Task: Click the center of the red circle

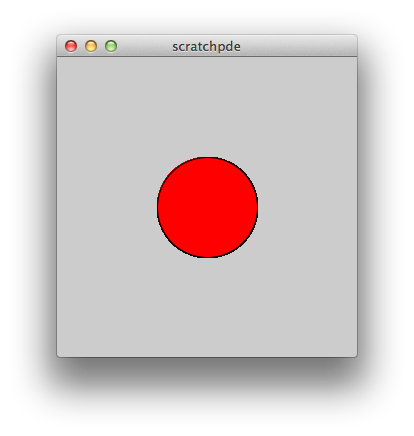Action: point(207,207)
